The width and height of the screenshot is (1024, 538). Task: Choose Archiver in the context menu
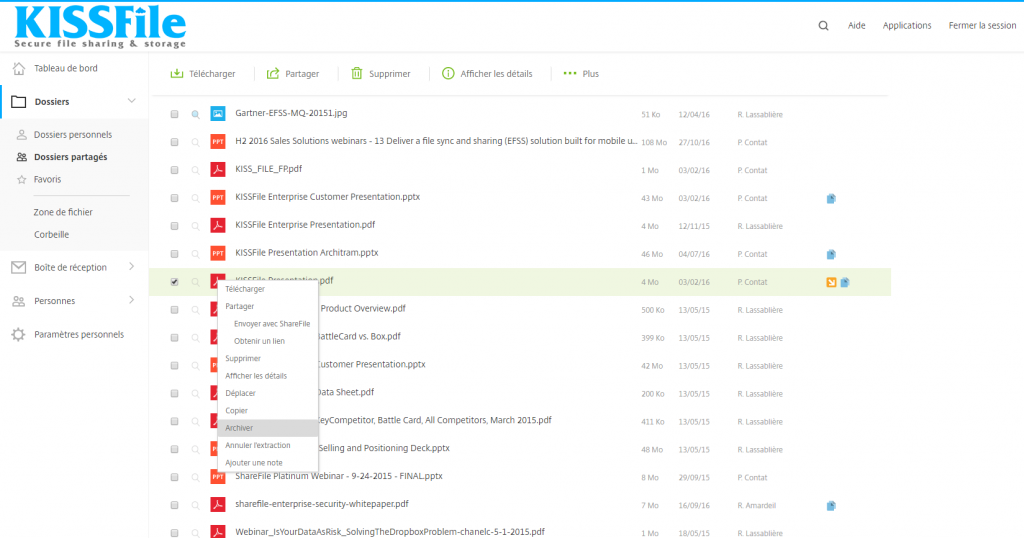click(239, 428)
